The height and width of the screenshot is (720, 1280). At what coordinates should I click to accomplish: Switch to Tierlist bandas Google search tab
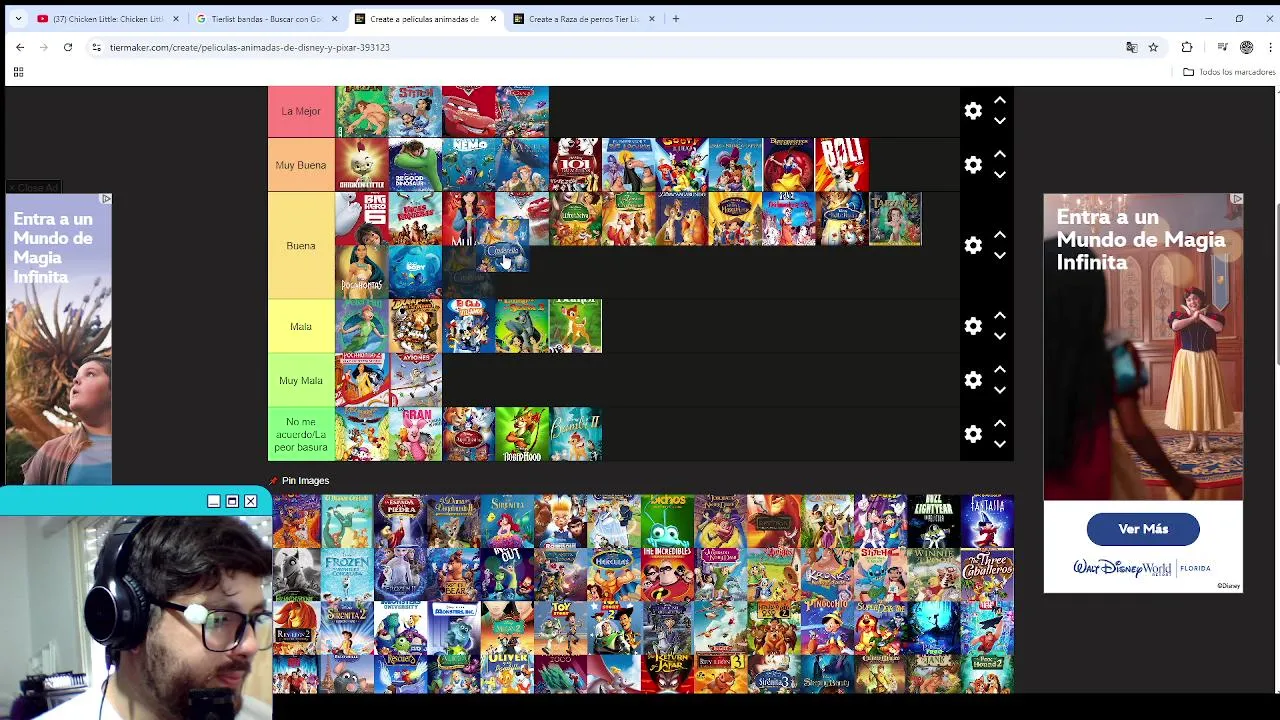point(266,18)
